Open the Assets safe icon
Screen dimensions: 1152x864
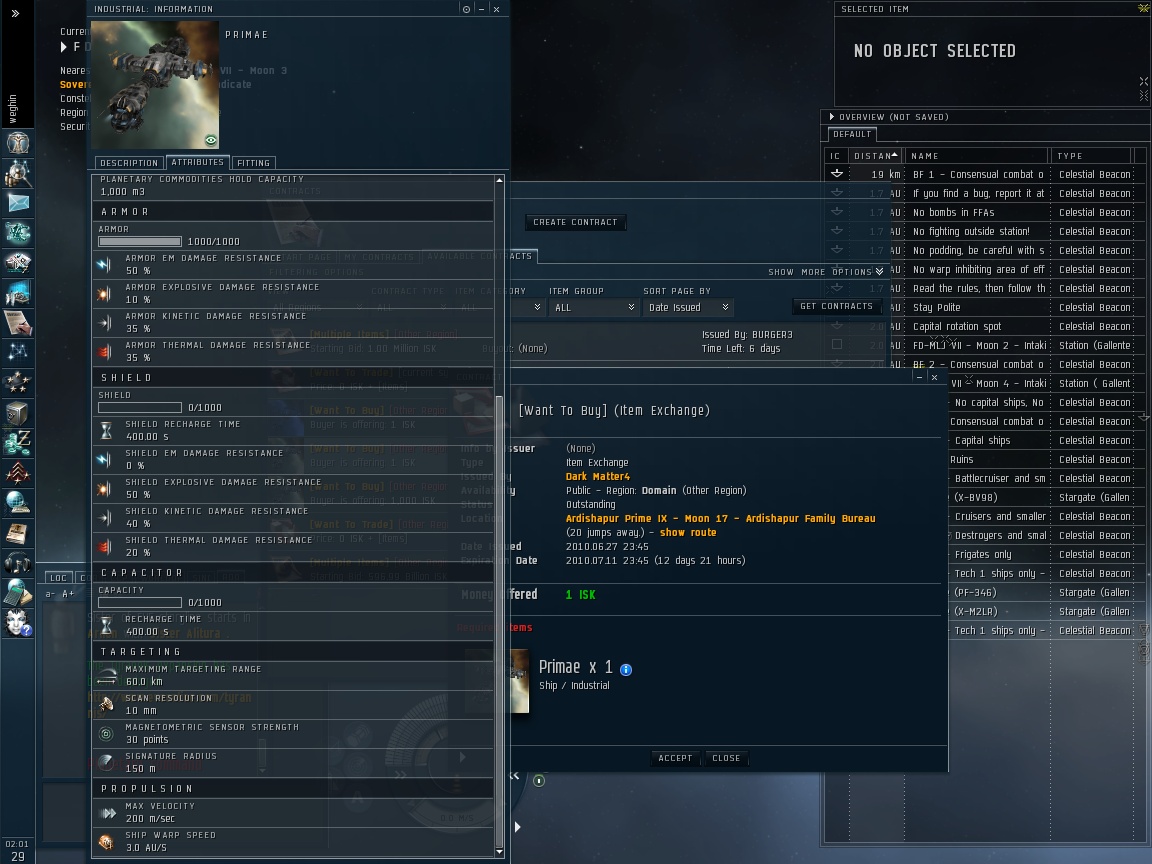[18, 413]
